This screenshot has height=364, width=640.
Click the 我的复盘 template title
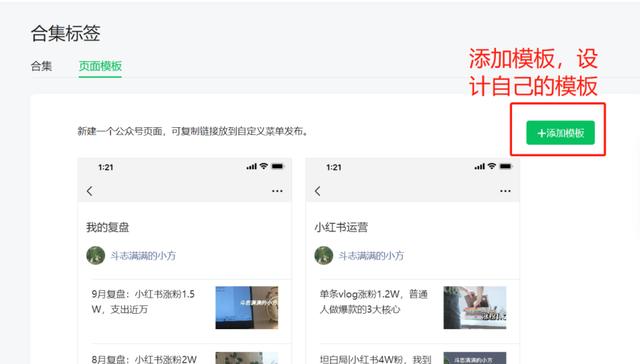tap(108, 227)
